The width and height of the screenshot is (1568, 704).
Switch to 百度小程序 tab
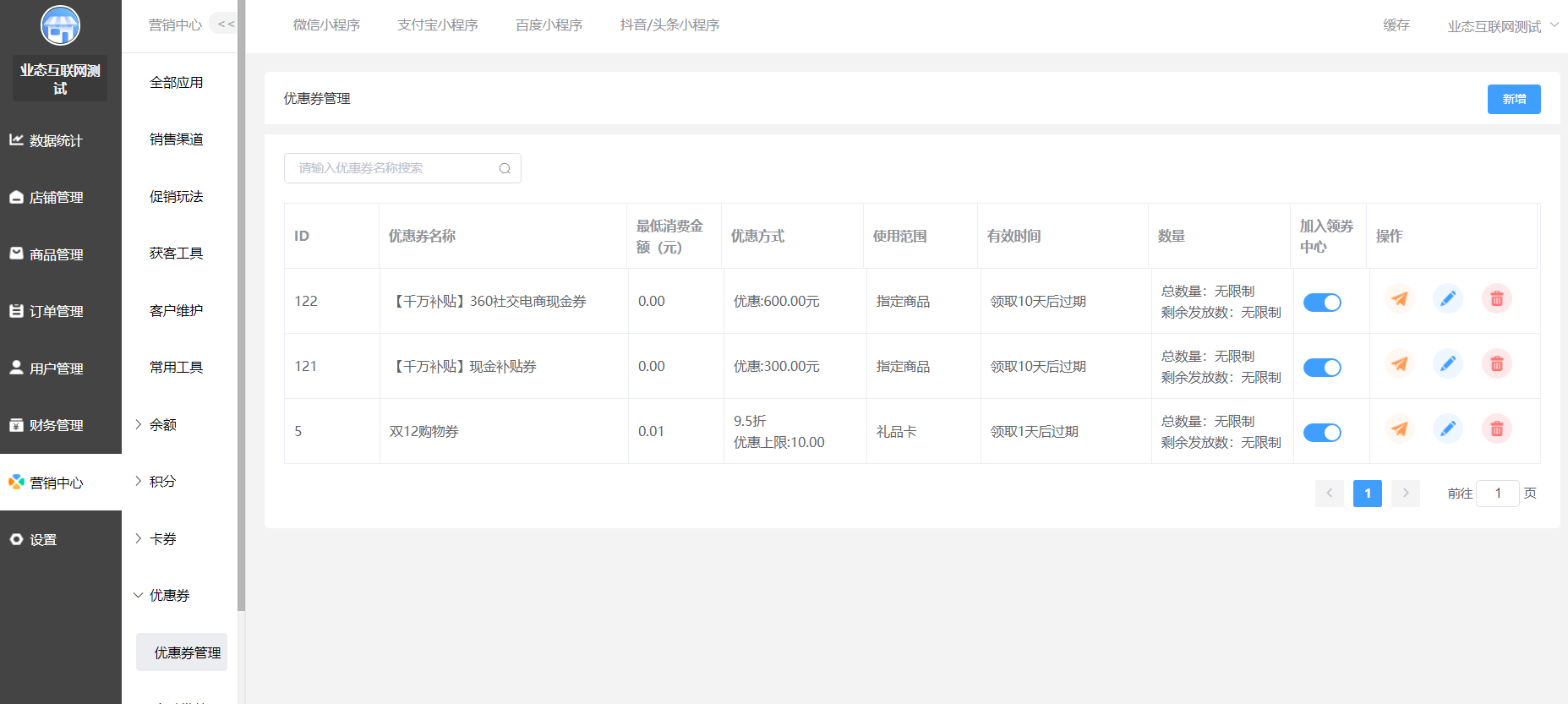coord(549,25)
